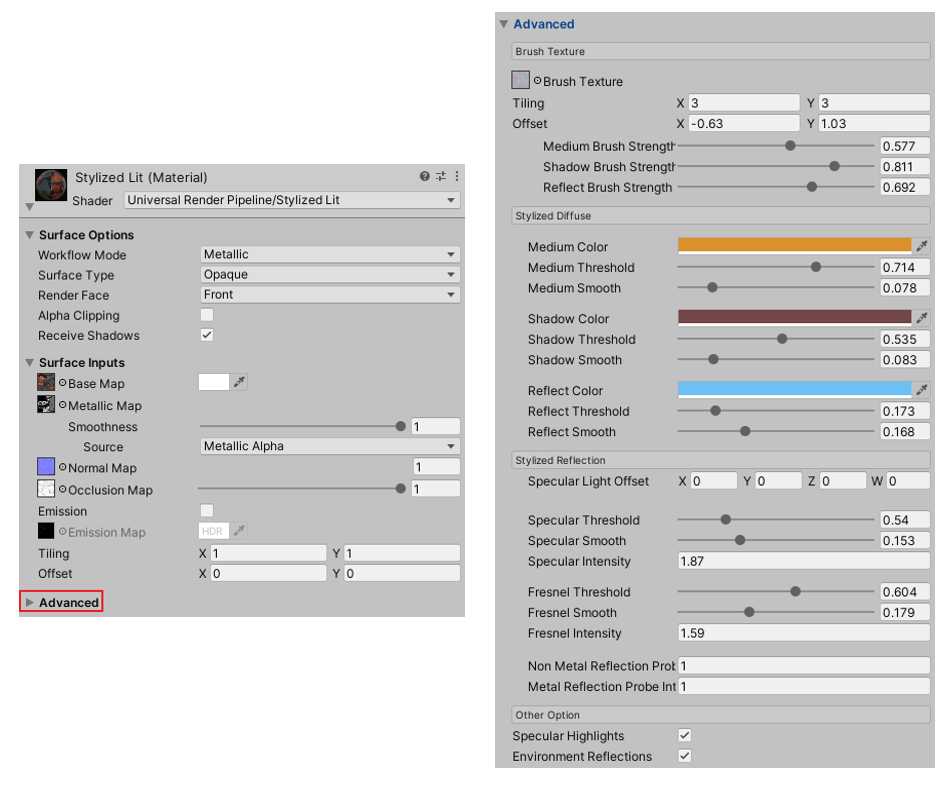Viewport: 952px width, 786px height.
Task: Use the Shadow Color eyedropper
Action: pos(922,317)
